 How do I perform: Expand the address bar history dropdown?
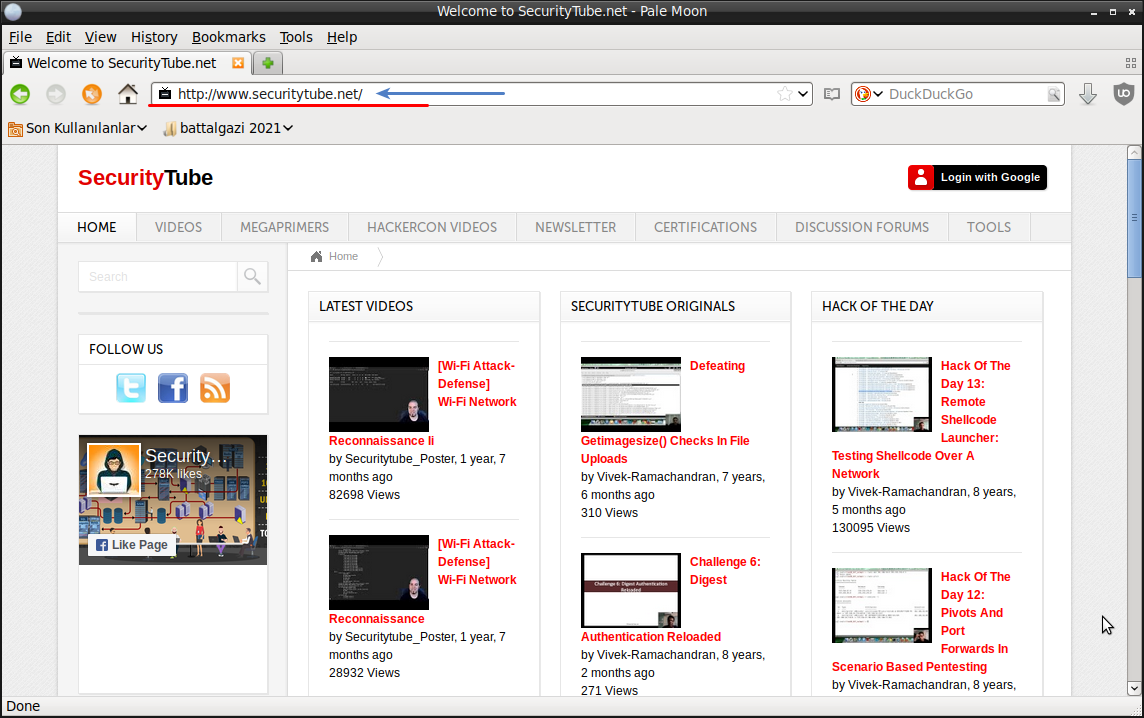[x=803, y=93]
